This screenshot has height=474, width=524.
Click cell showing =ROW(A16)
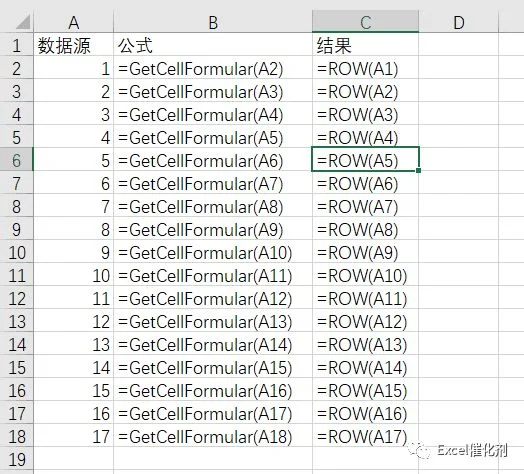click(365, 413)
